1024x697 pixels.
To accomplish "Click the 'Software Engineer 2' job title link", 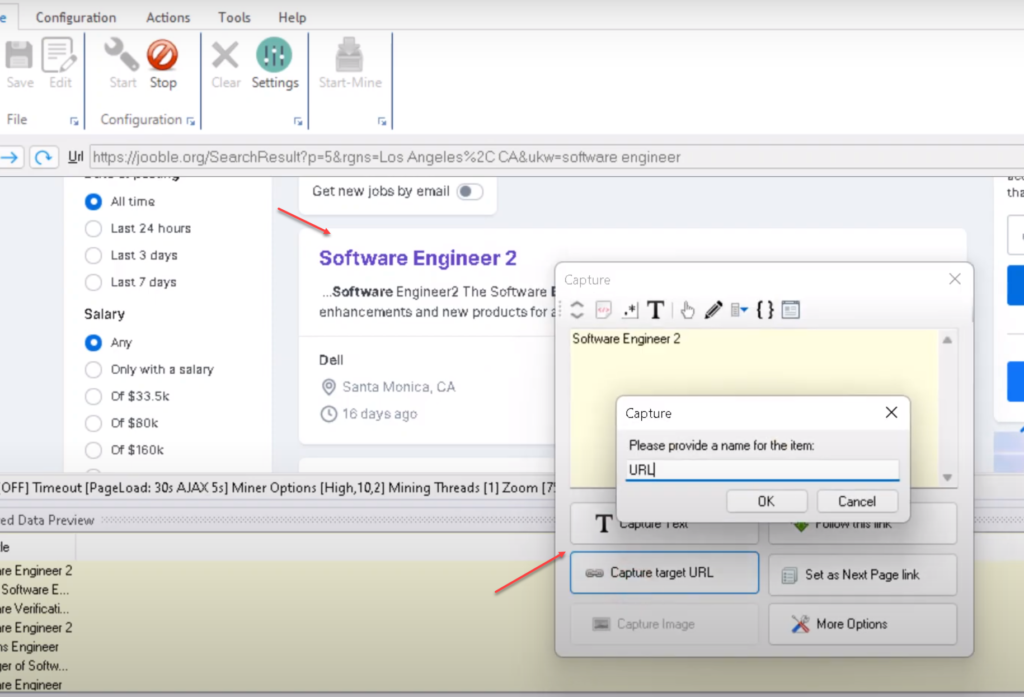I will coord(417,258).
